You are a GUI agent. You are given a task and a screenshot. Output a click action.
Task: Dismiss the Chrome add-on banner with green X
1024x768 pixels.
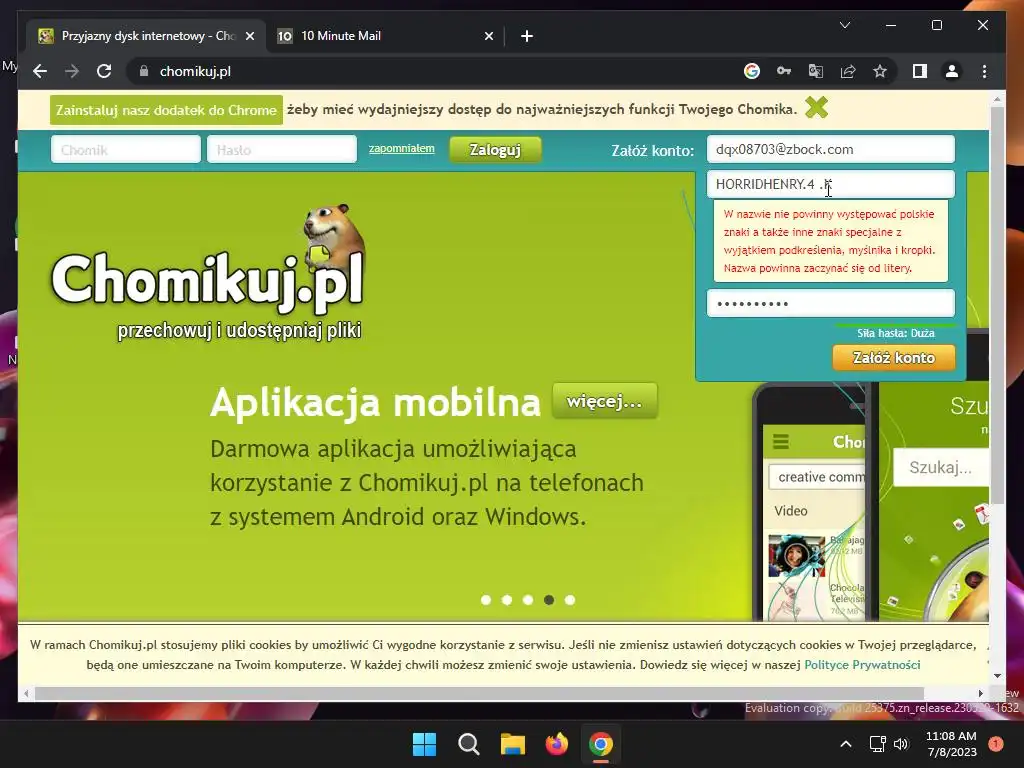[816, 108]
